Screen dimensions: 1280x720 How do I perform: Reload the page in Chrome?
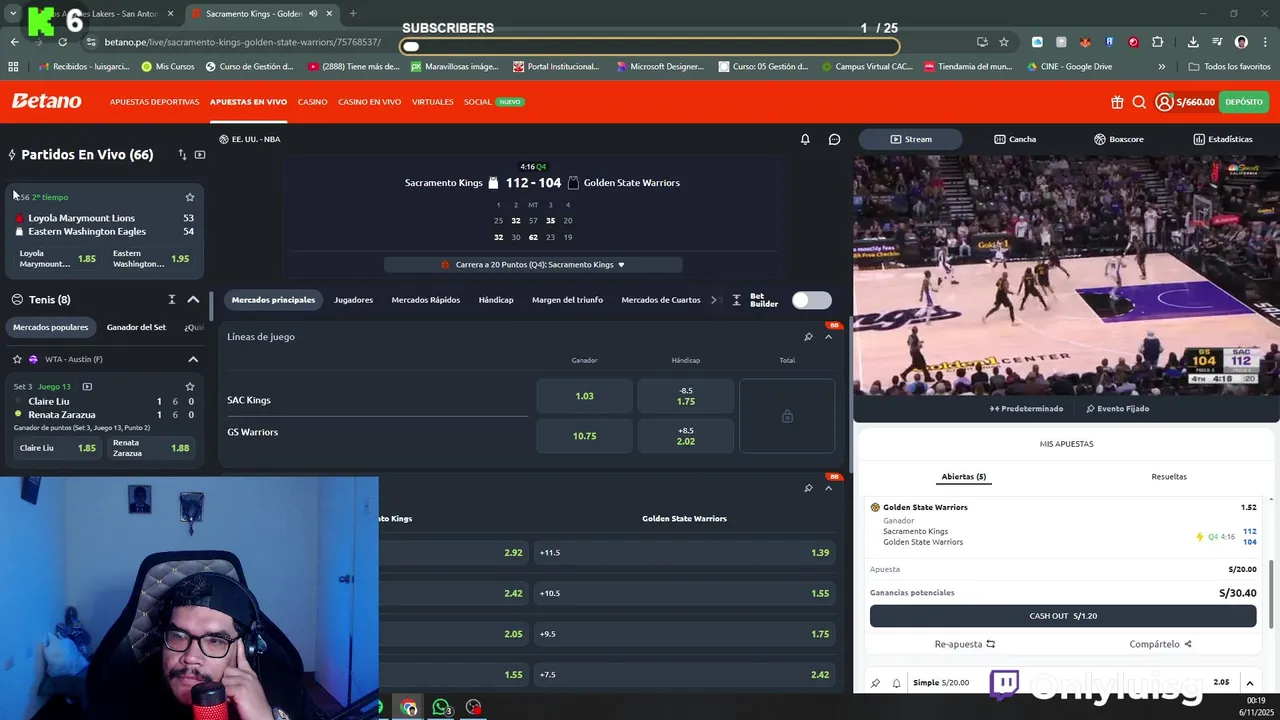(62, 42)
